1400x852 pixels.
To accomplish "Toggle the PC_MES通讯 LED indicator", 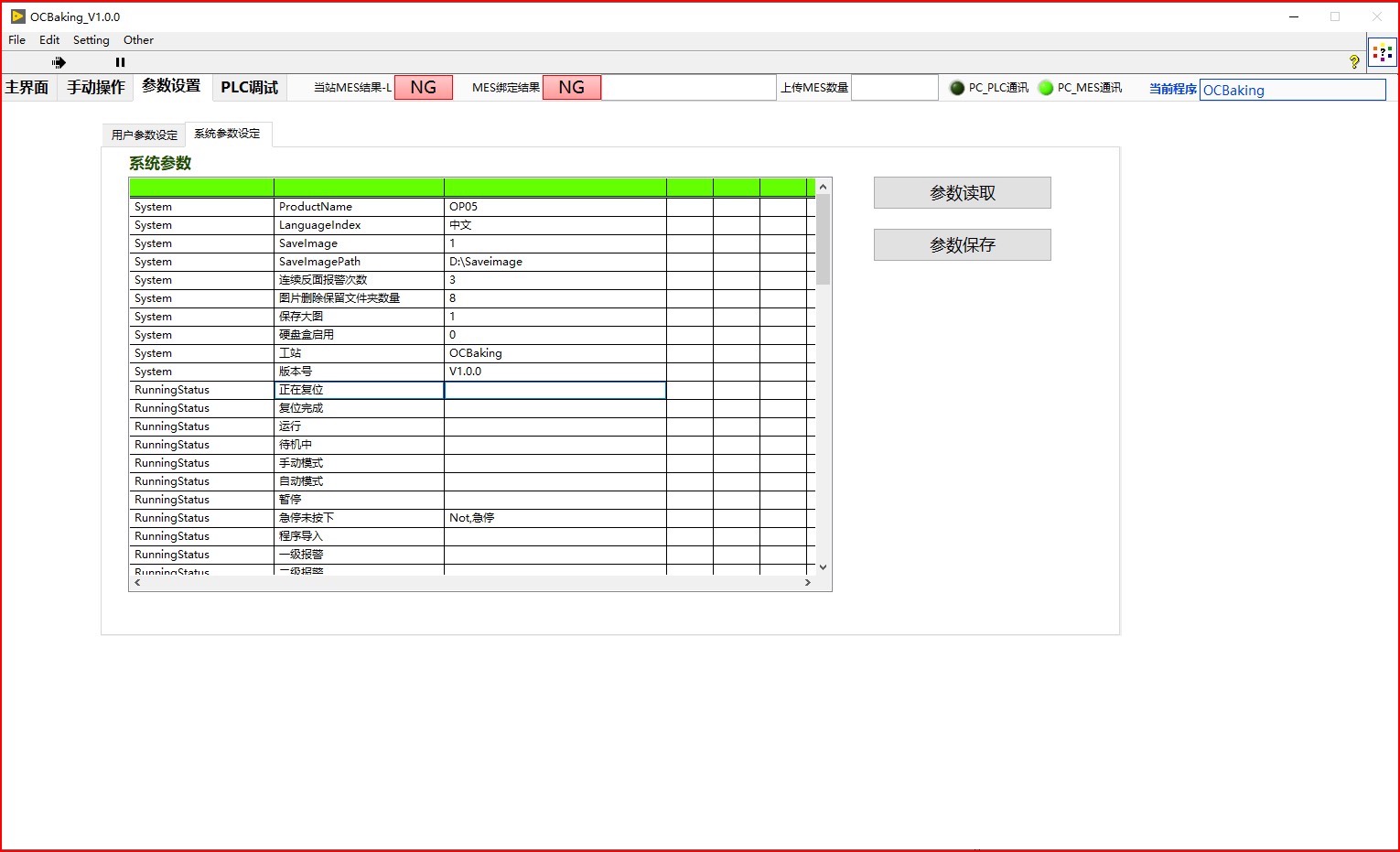I will [1045, 88].
